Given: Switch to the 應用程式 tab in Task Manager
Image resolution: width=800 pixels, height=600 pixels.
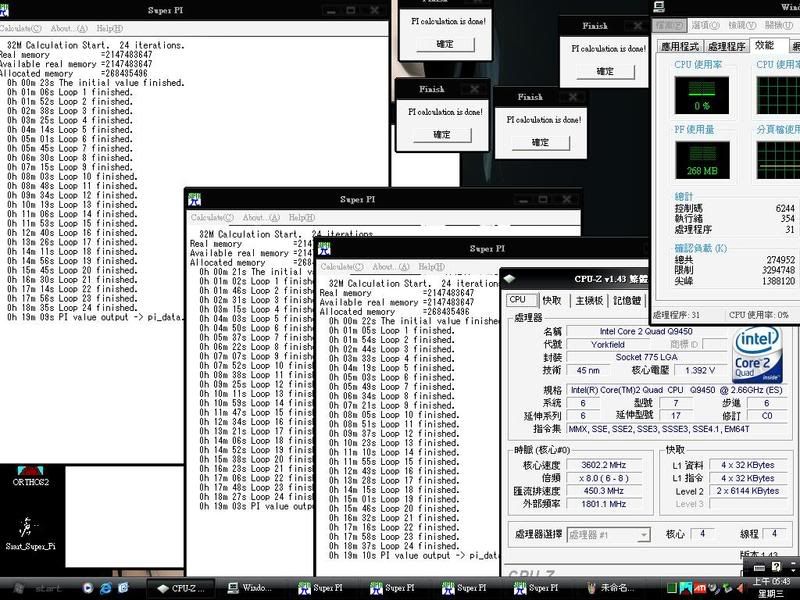Looking at the screenshot, I should pos(680,46).
